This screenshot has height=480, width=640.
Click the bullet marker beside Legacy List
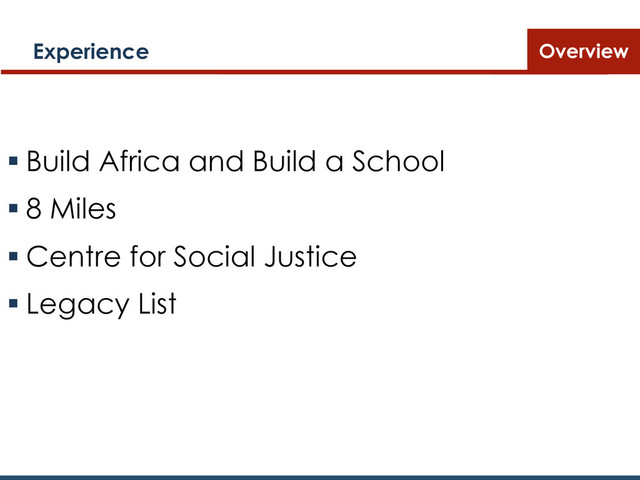click(13, 303)
